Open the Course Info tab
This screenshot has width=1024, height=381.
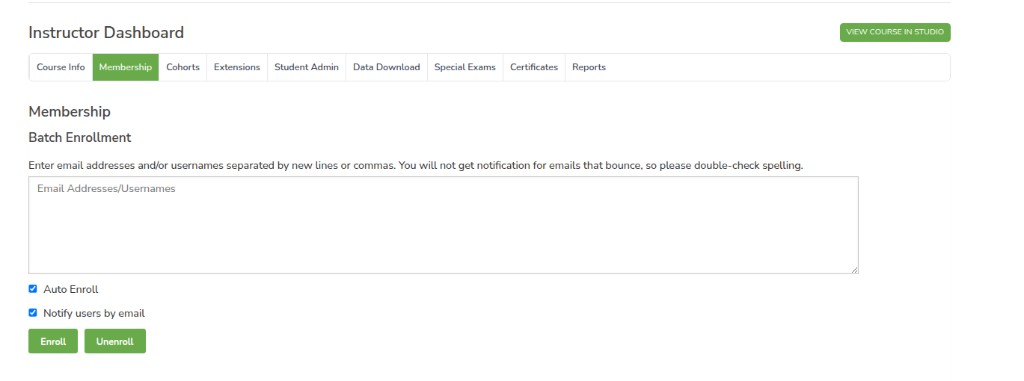tap(61, 67)
